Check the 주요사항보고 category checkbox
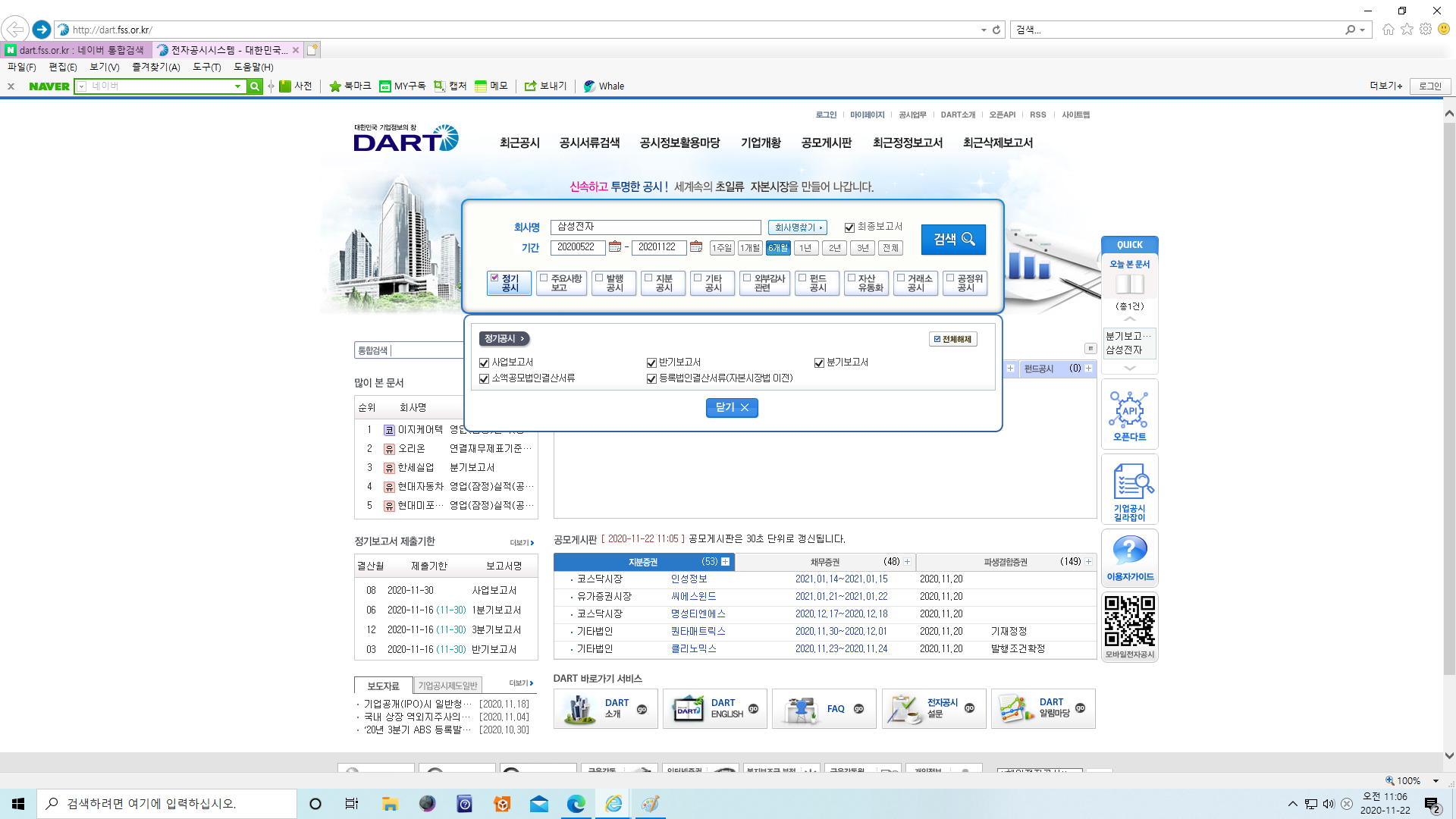Viewport: 1456px width, 819px height. [x=544, y=278]
